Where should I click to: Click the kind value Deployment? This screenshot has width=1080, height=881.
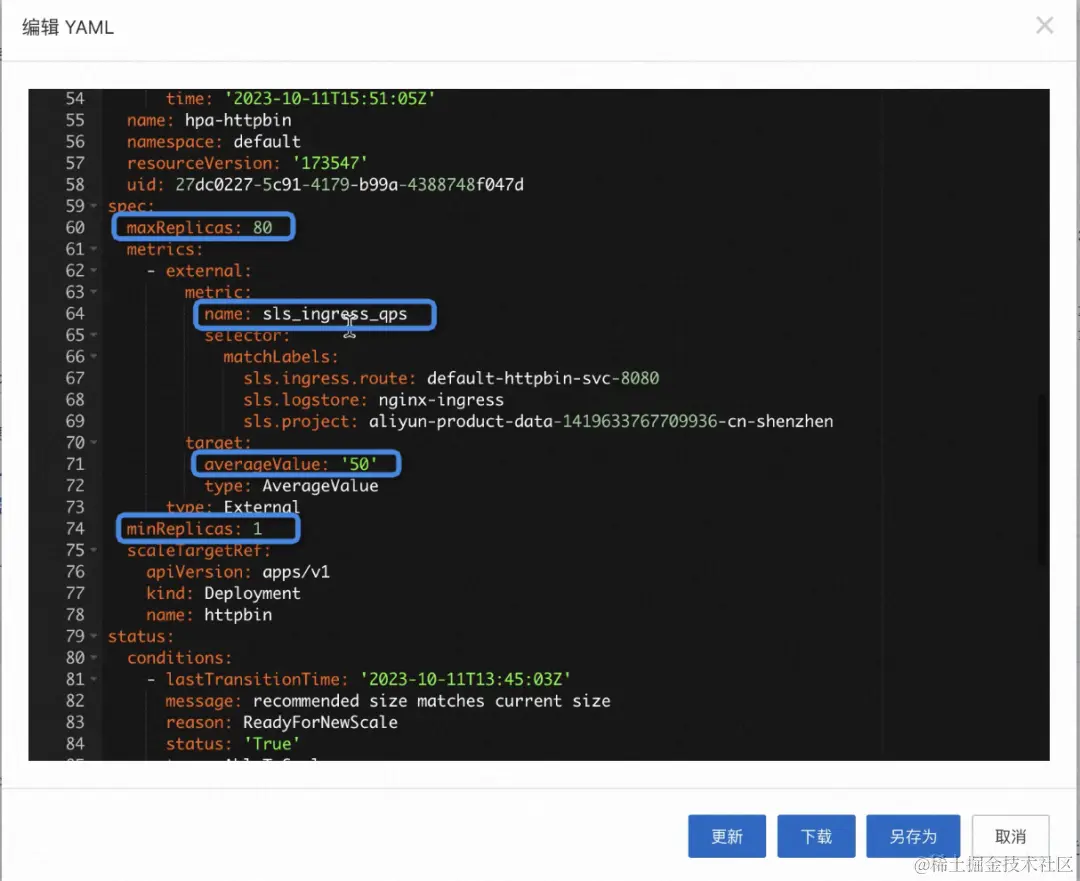pyautogui.click(x=252, y=593)
